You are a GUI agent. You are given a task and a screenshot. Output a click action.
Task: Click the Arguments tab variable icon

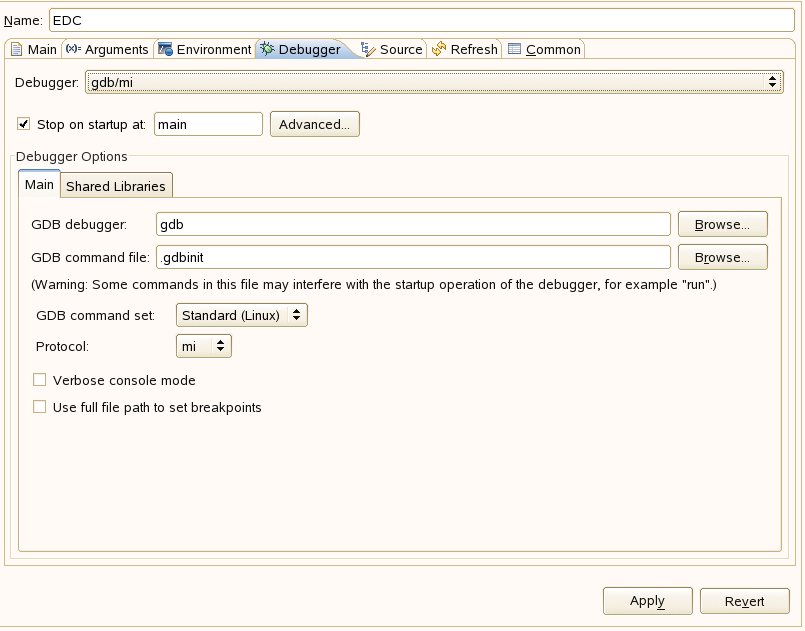(x=73, y=49)
